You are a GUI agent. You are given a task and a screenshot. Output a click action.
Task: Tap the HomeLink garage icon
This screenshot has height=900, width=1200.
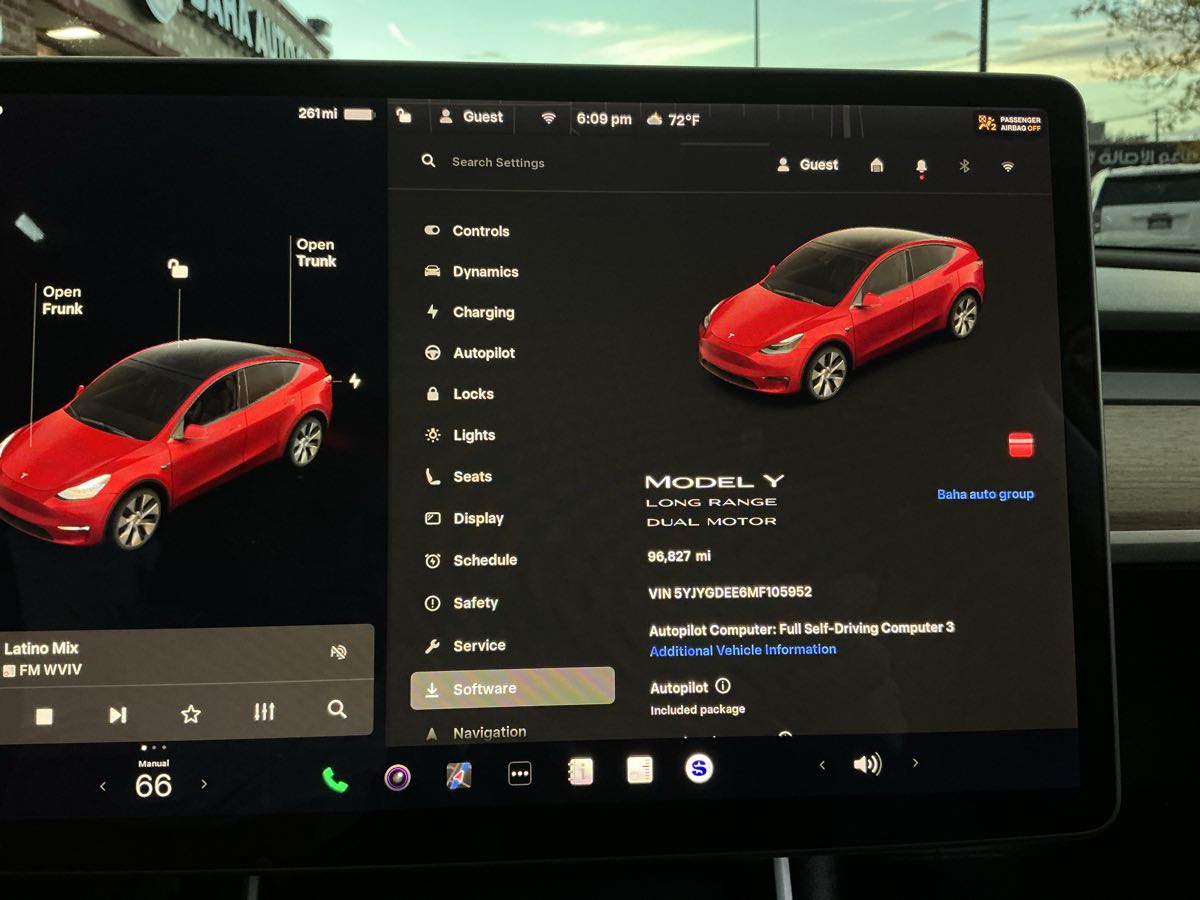click(x=877, y=165)
